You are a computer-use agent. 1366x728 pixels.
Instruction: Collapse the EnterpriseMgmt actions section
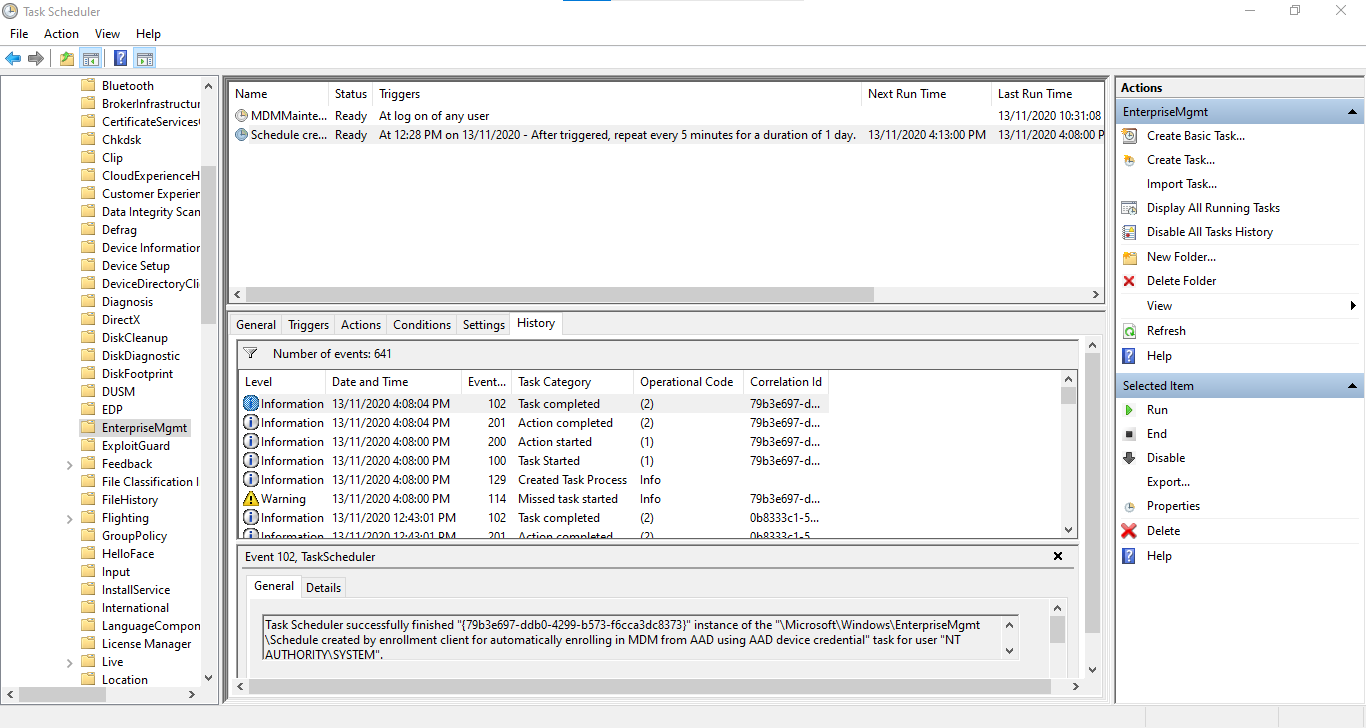point(1353,111)
